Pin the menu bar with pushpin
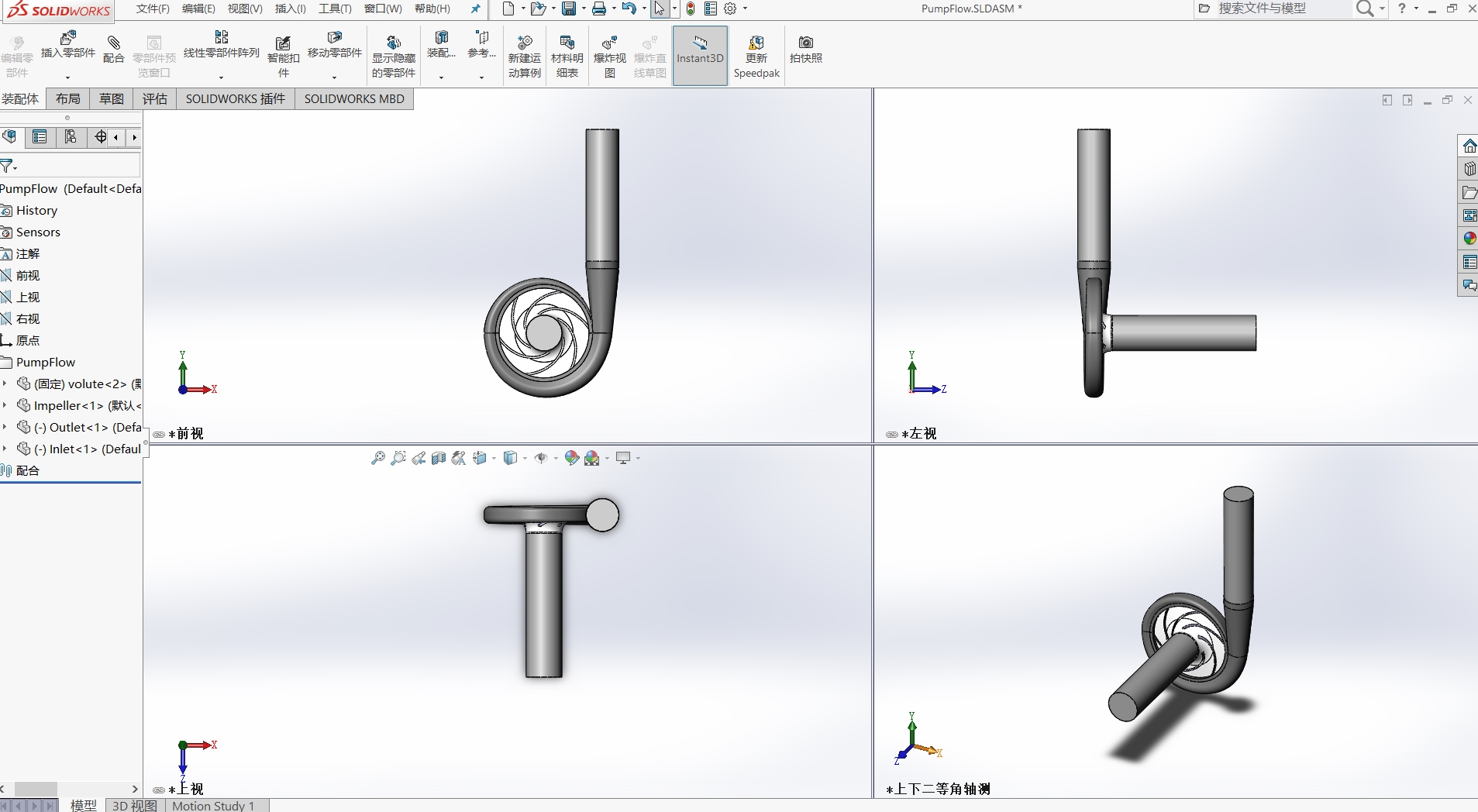The width and height of the screenshot is (1478, 812). pos(476,9)
